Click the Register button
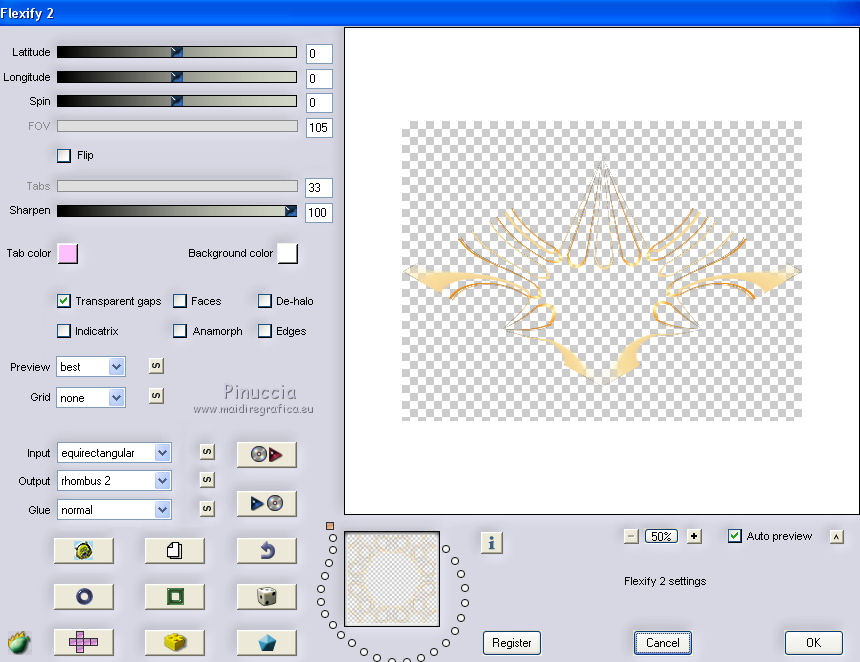Image resolution: width=860 pixels, height=662 pixels. tap(512, 643)
